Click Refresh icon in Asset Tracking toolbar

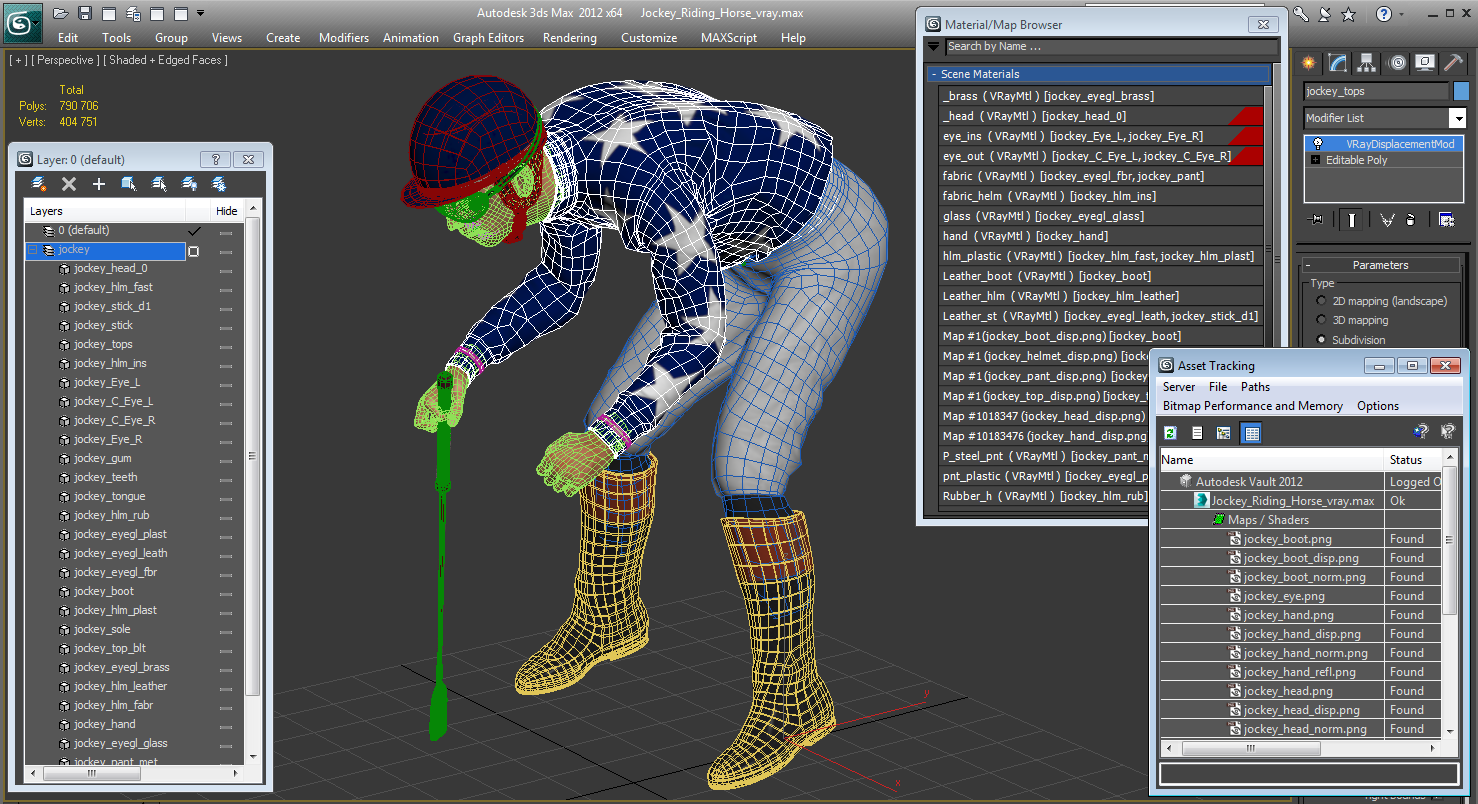pyautogui.click(x=1171, y=432)
